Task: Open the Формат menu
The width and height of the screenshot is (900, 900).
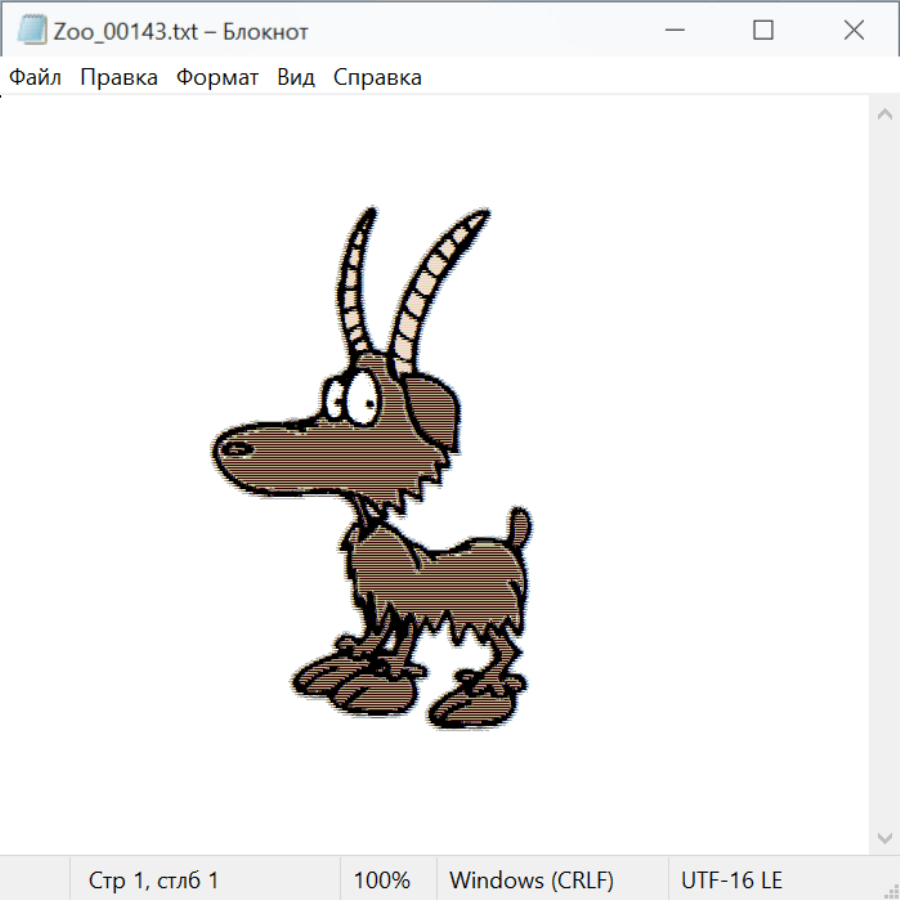Action: pyautogui.click(x=217, y=78)
